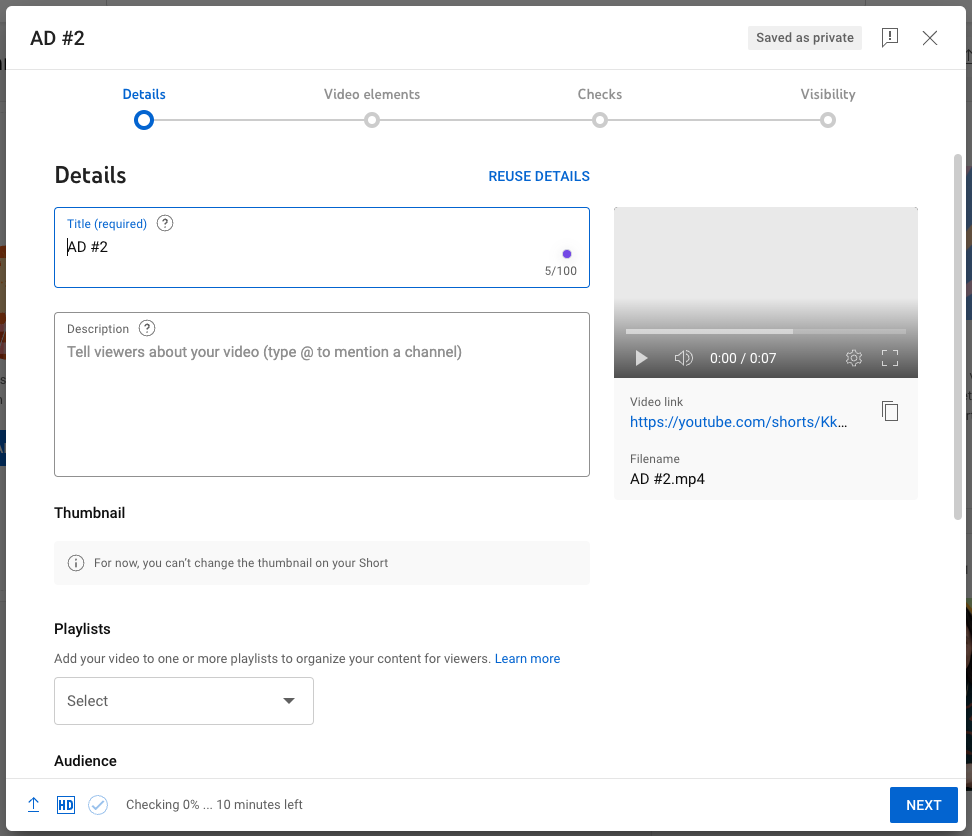The width and height of the screenshot is (972, 836).
Task: Click the upload arrow status icon
Action: tap(33, 804)
